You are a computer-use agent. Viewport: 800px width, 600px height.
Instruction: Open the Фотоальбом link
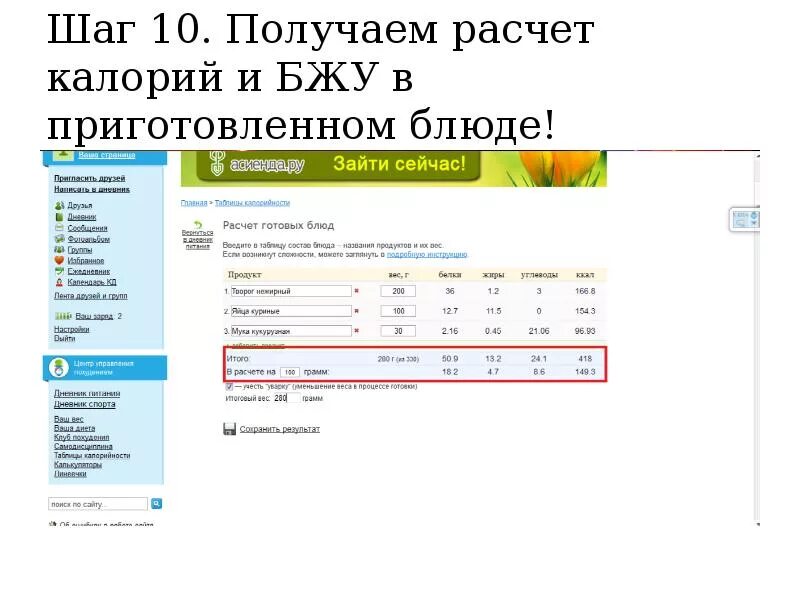click(x=89, y=239)
